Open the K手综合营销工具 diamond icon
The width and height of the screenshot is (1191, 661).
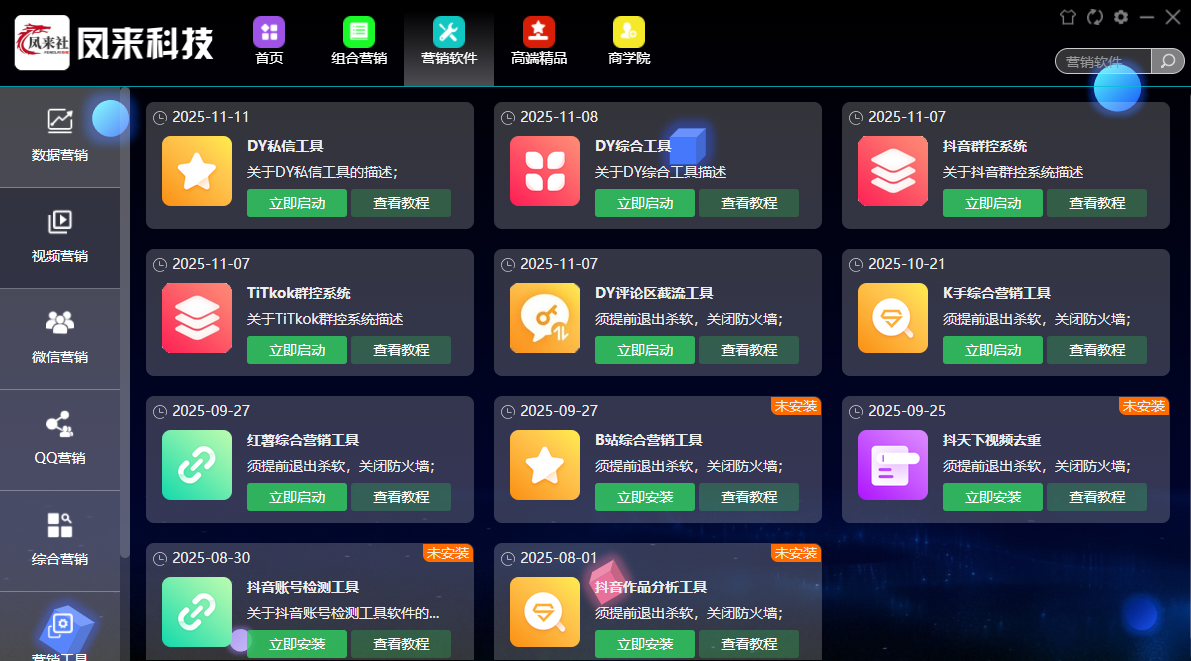click(892, 318)
